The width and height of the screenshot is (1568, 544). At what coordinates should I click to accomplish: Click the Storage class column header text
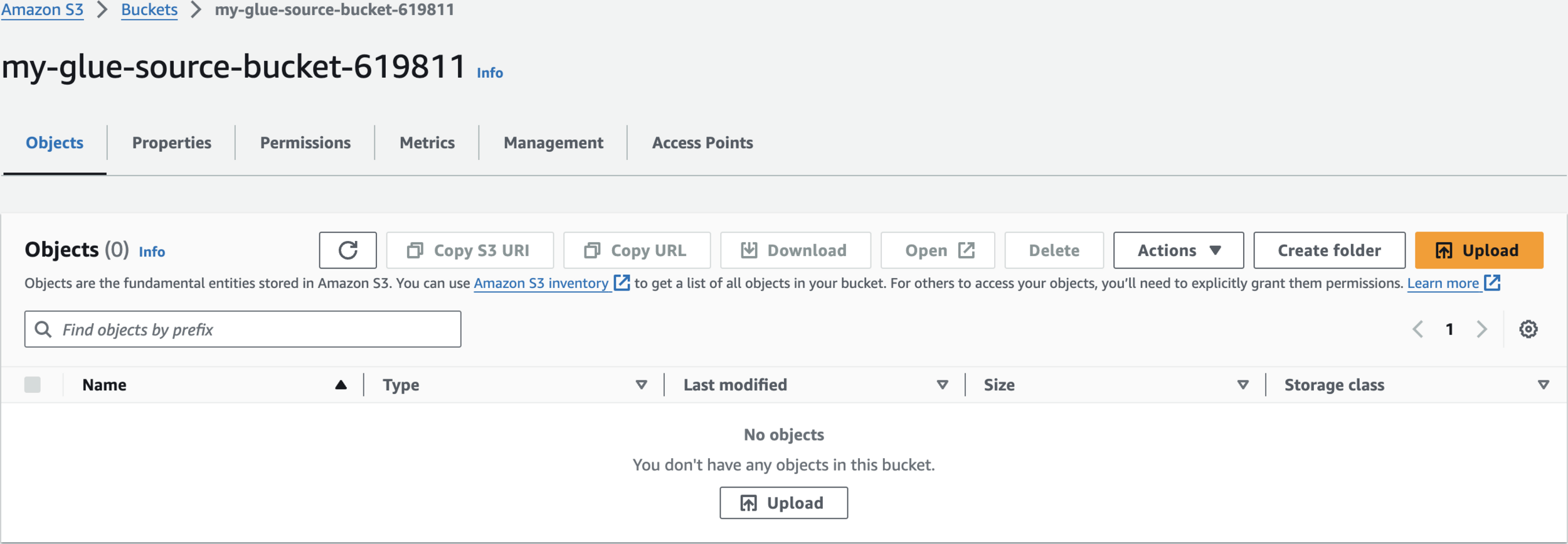[x=1334, y=385]
